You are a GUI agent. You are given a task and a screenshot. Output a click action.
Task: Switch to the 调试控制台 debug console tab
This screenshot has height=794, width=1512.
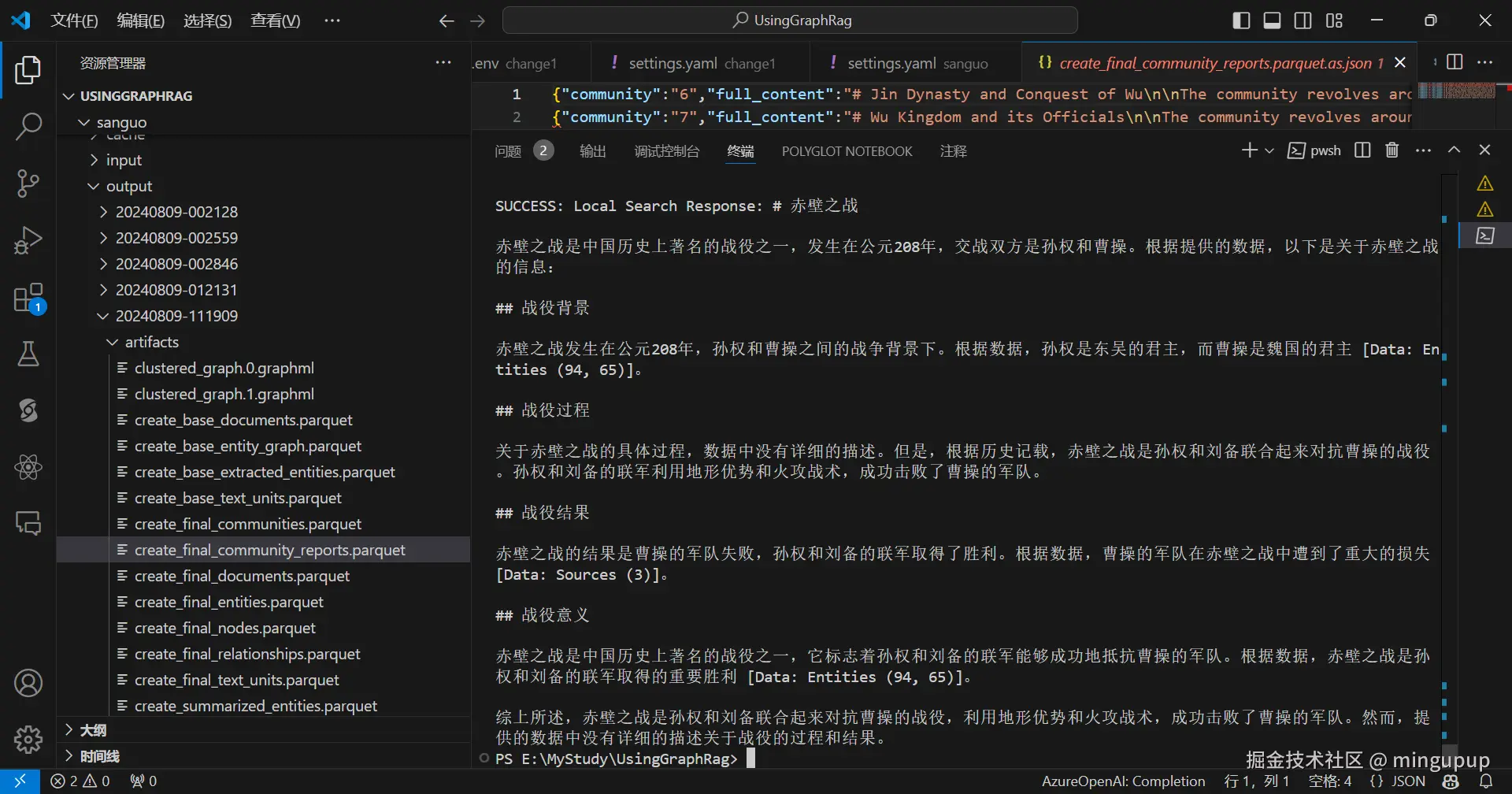pos(667,150)
